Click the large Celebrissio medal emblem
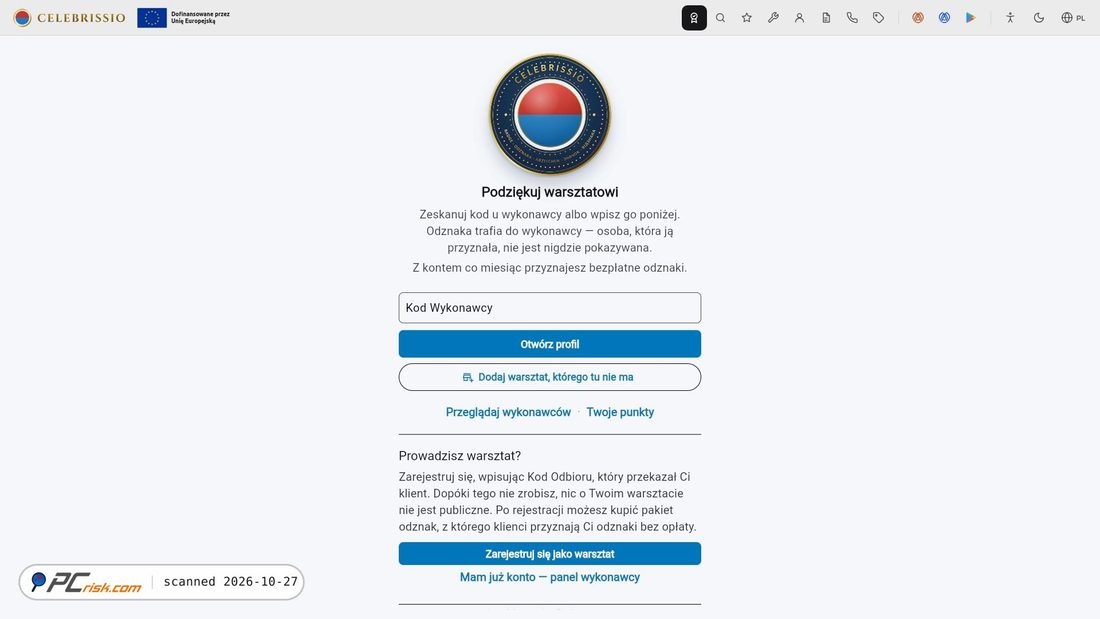 [x=550, y=114]
